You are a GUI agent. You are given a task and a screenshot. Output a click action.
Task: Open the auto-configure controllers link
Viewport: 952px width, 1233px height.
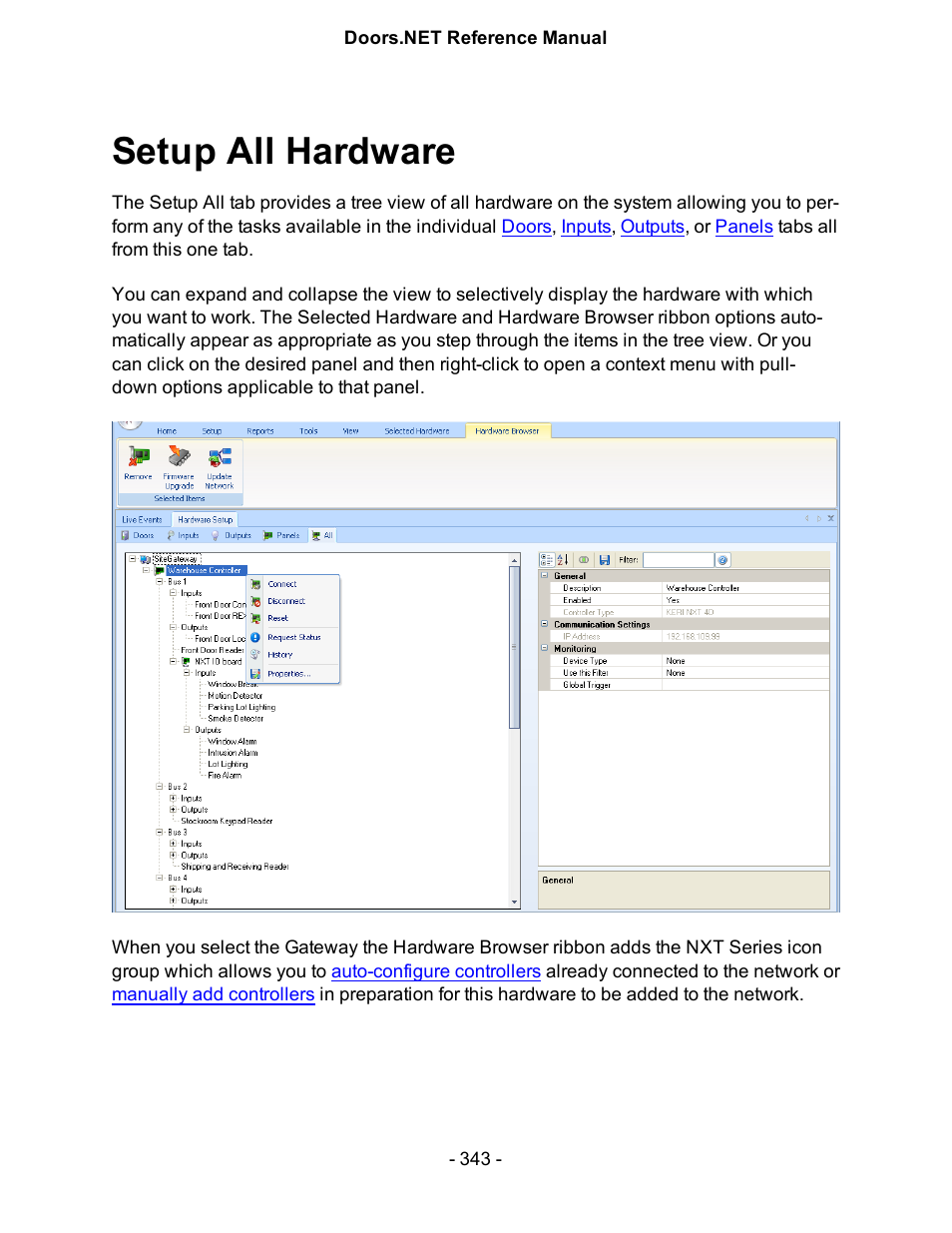tap(436, 971)
